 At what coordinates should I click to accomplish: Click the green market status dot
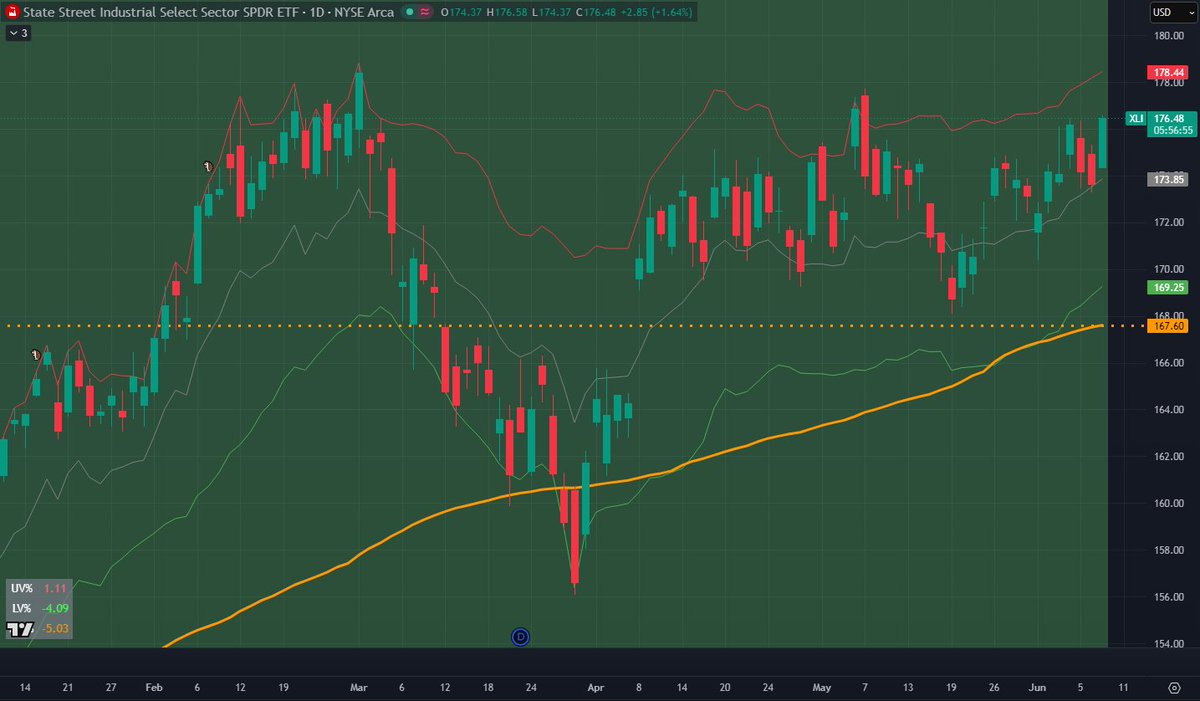click(x=410, y=12)
